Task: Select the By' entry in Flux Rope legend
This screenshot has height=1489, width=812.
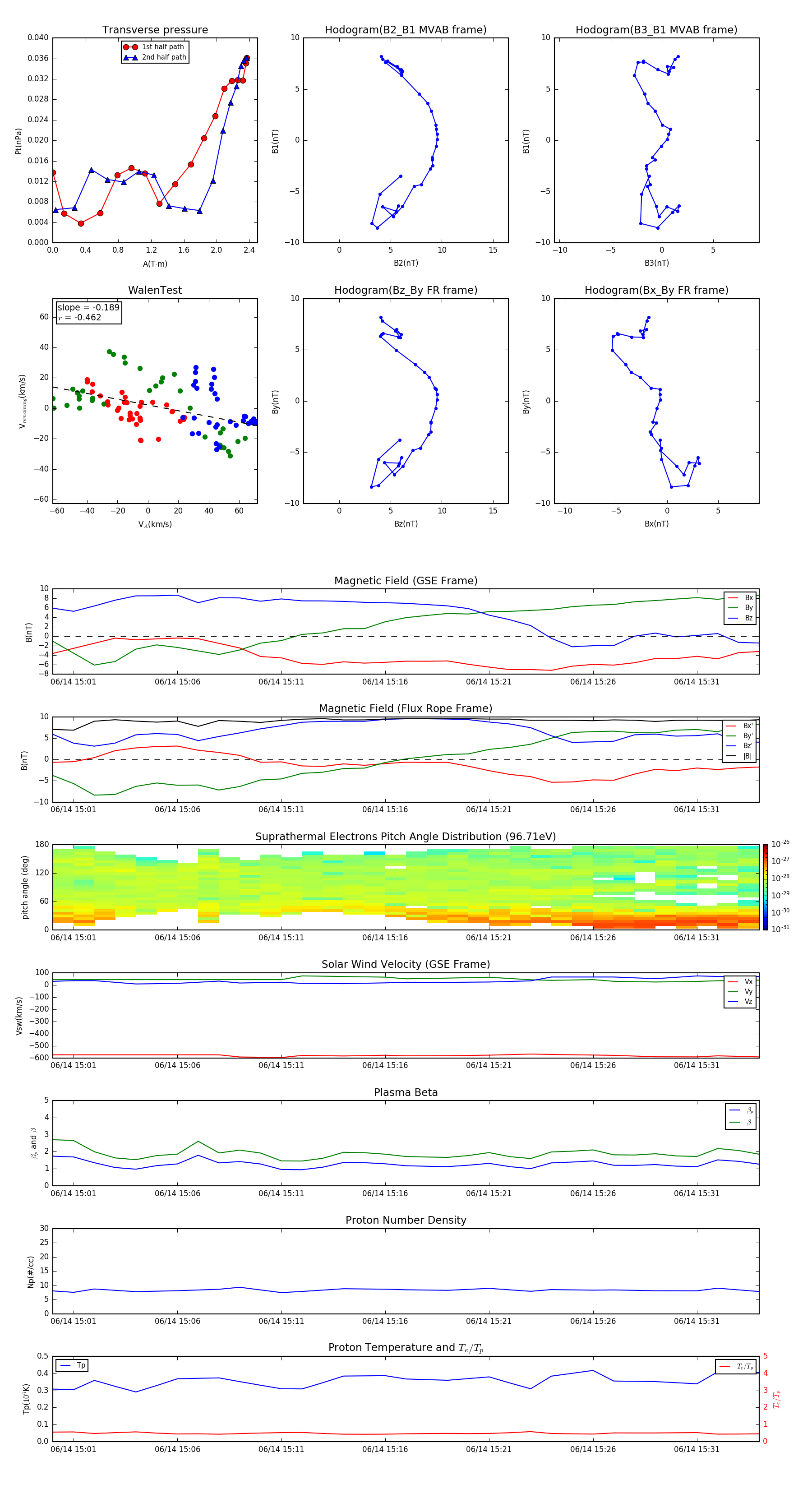Action: tap(739, 736)
